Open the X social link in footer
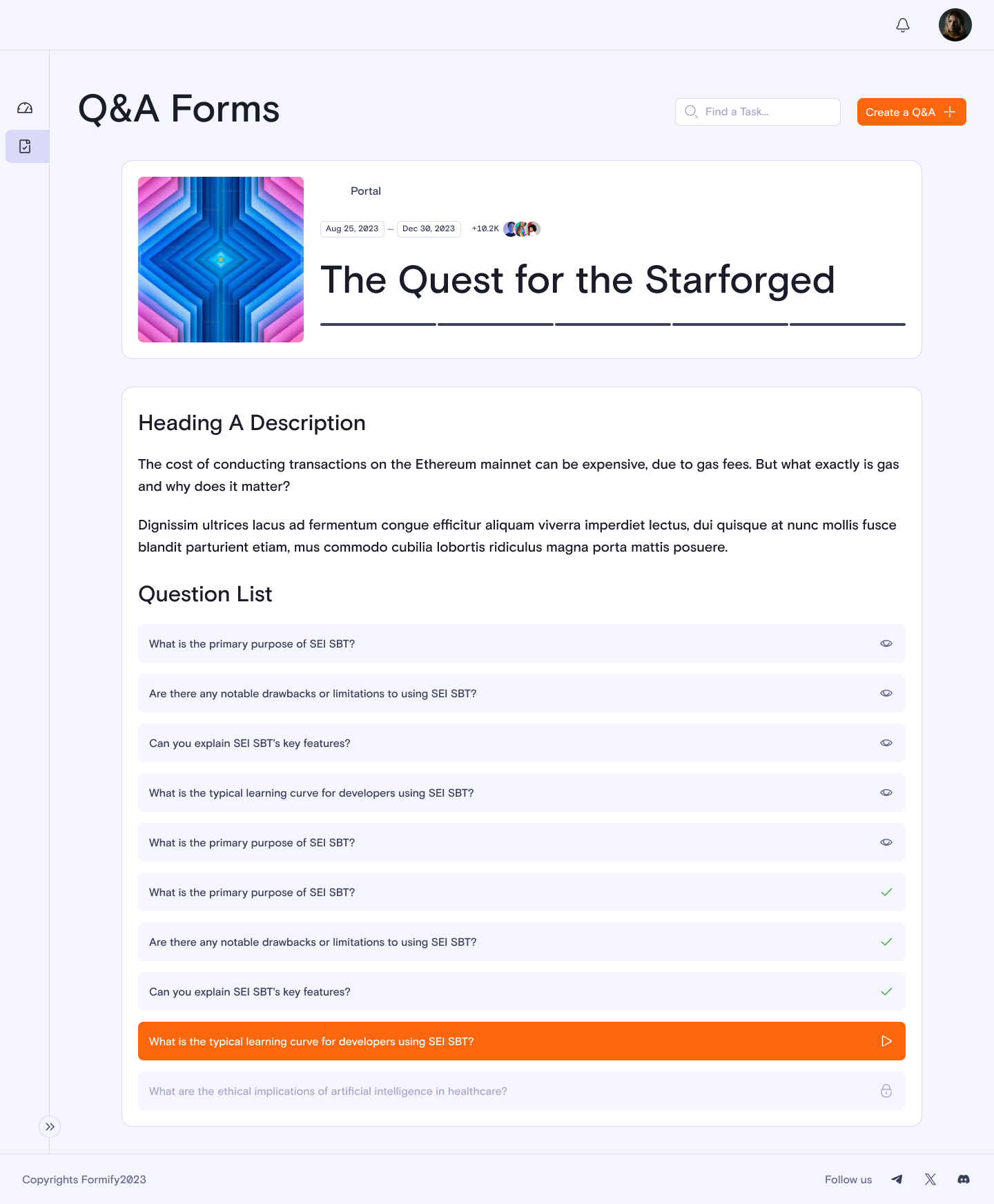 pos(930,1179)
